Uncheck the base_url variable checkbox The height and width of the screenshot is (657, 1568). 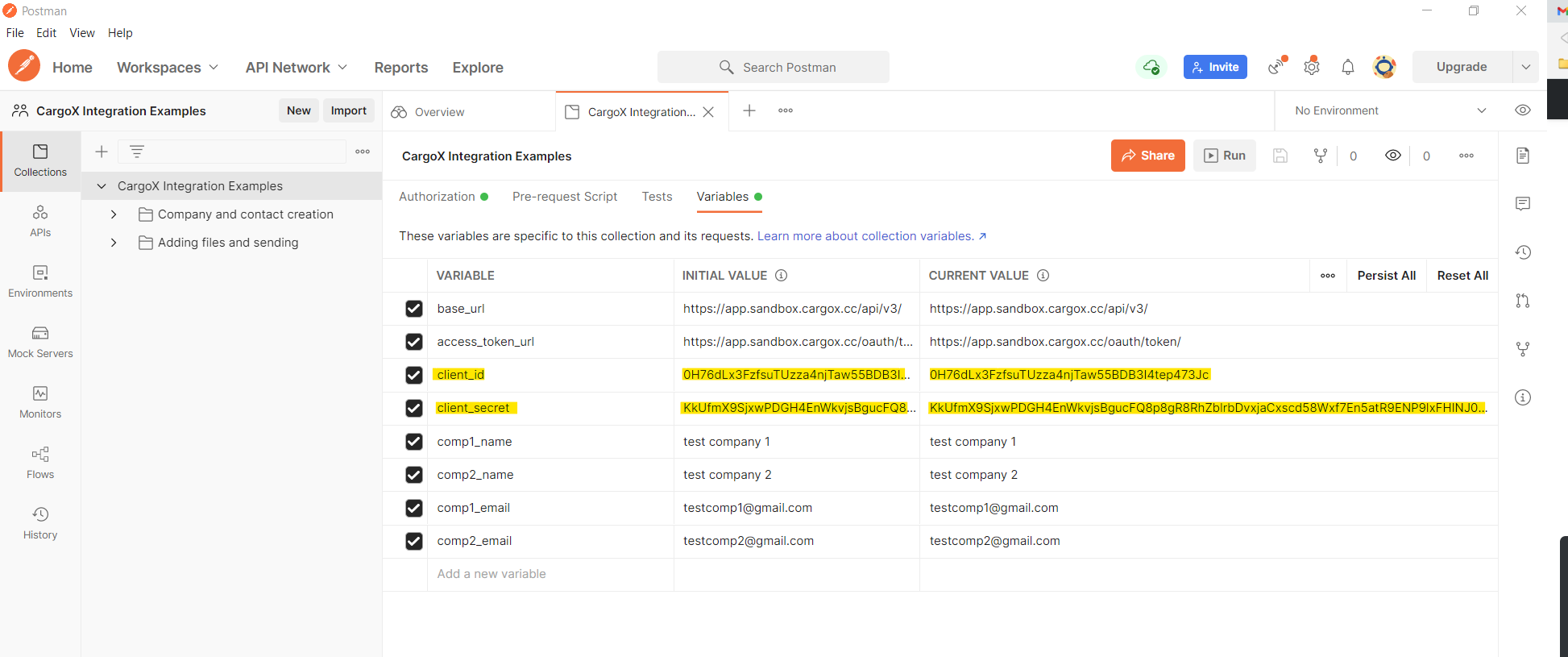pyautogui.click(x=414, y=309)
